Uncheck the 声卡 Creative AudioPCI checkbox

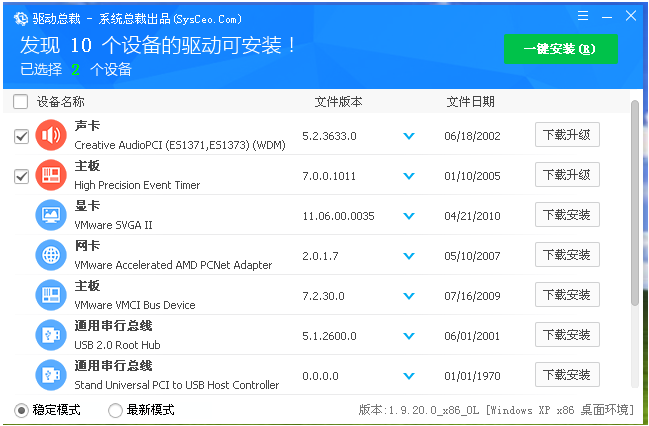tap(22, 136)
